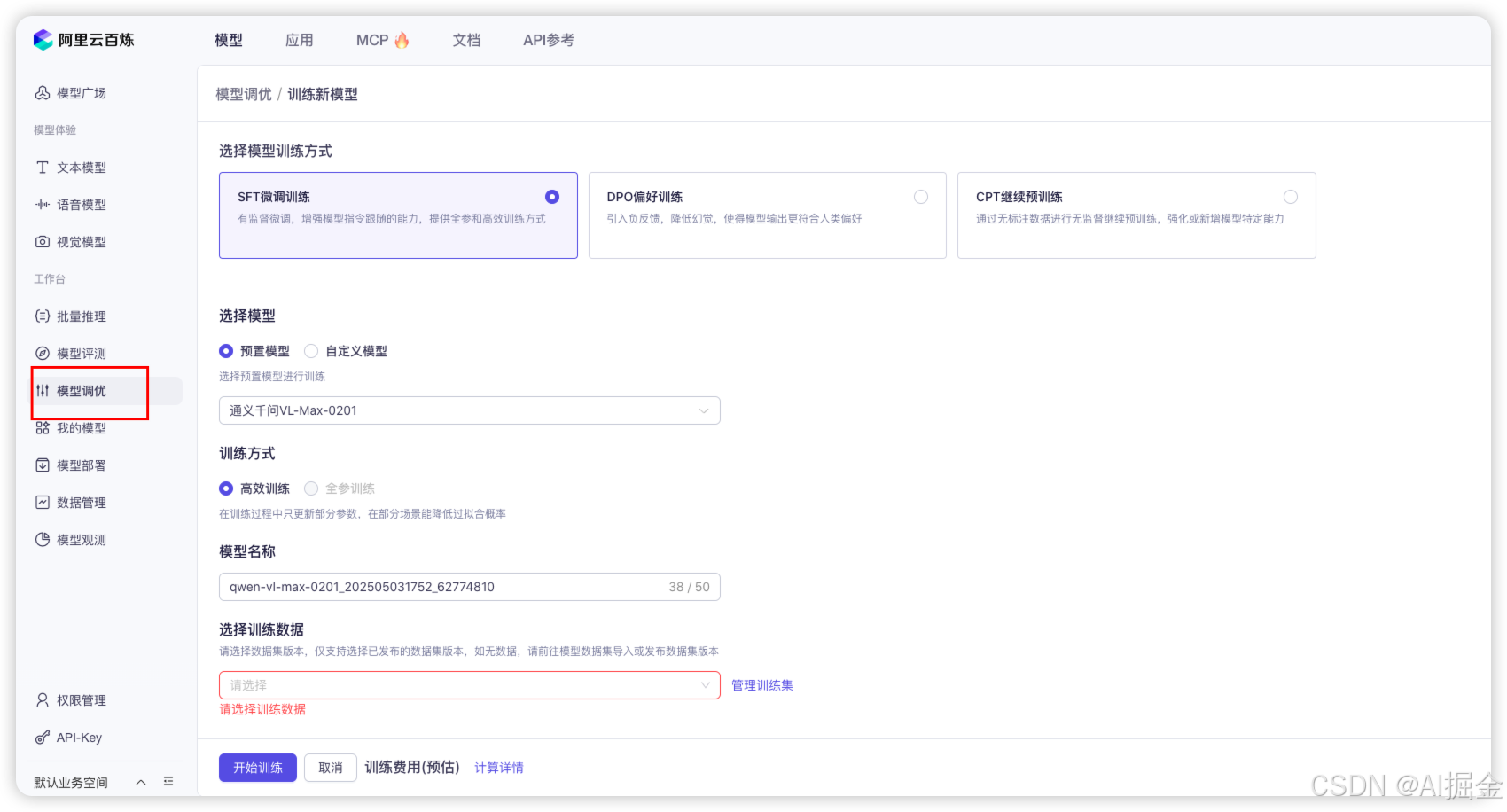Screen dimensions: 1507x812
Task: Click the 数据管理 chart icon
Action: 43,503
